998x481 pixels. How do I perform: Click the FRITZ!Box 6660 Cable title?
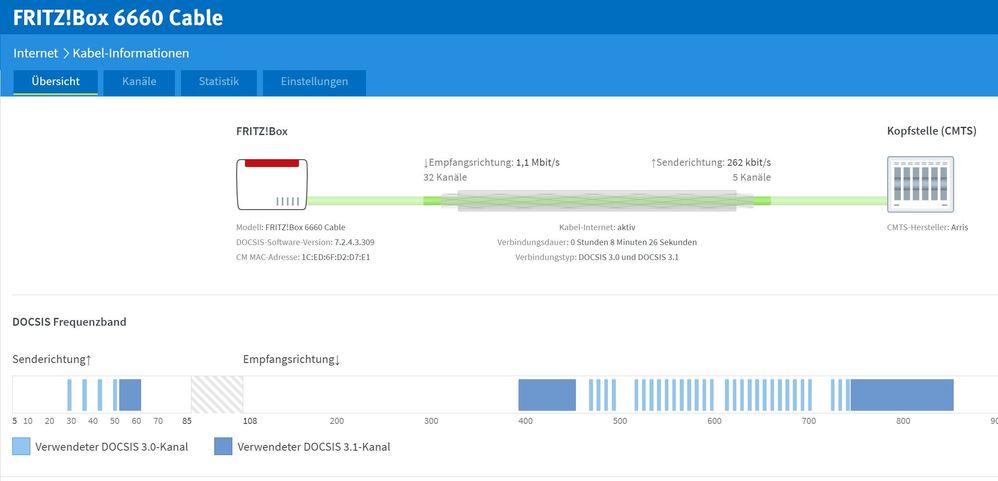click(118, 17)
